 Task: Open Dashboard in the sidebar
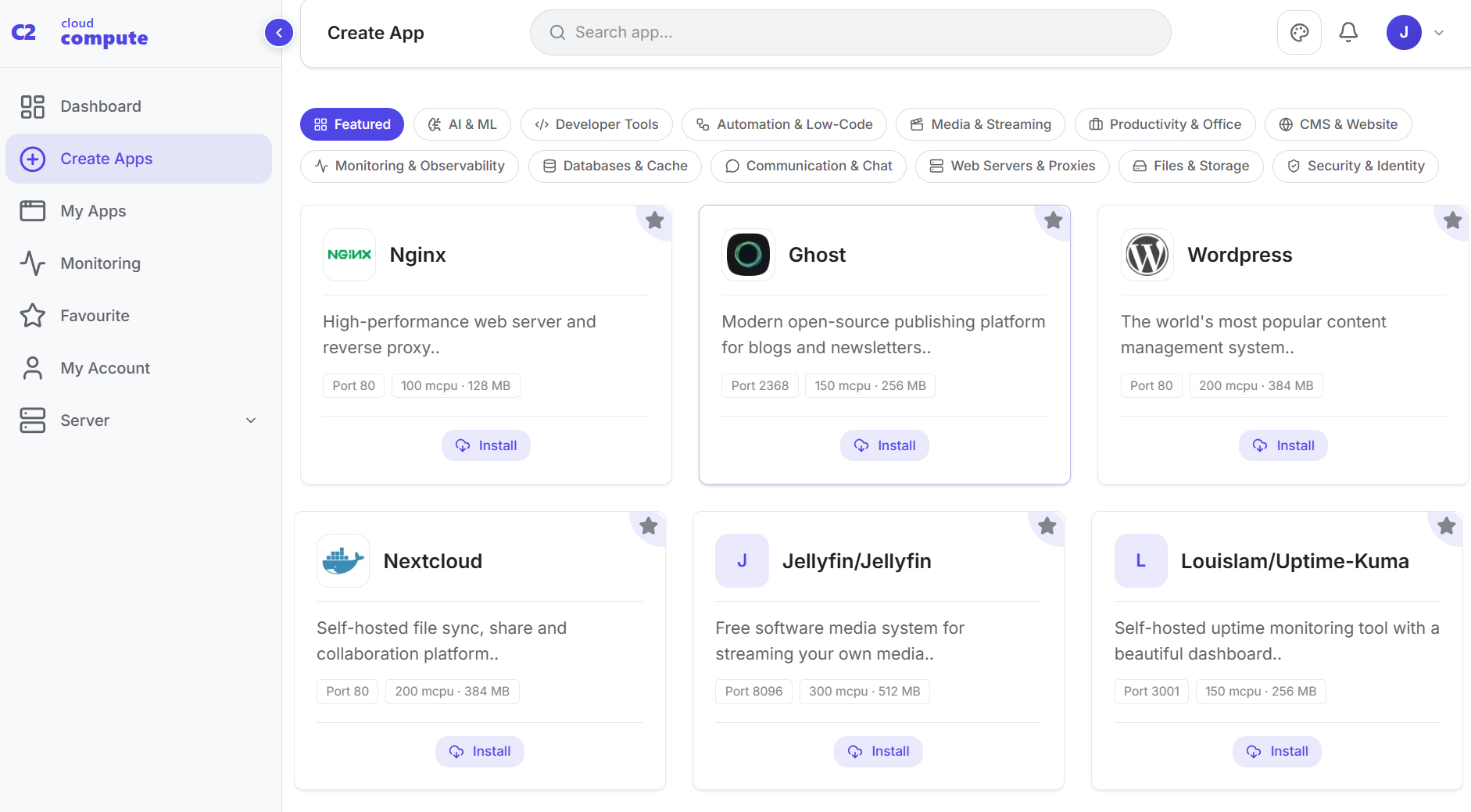139,106
